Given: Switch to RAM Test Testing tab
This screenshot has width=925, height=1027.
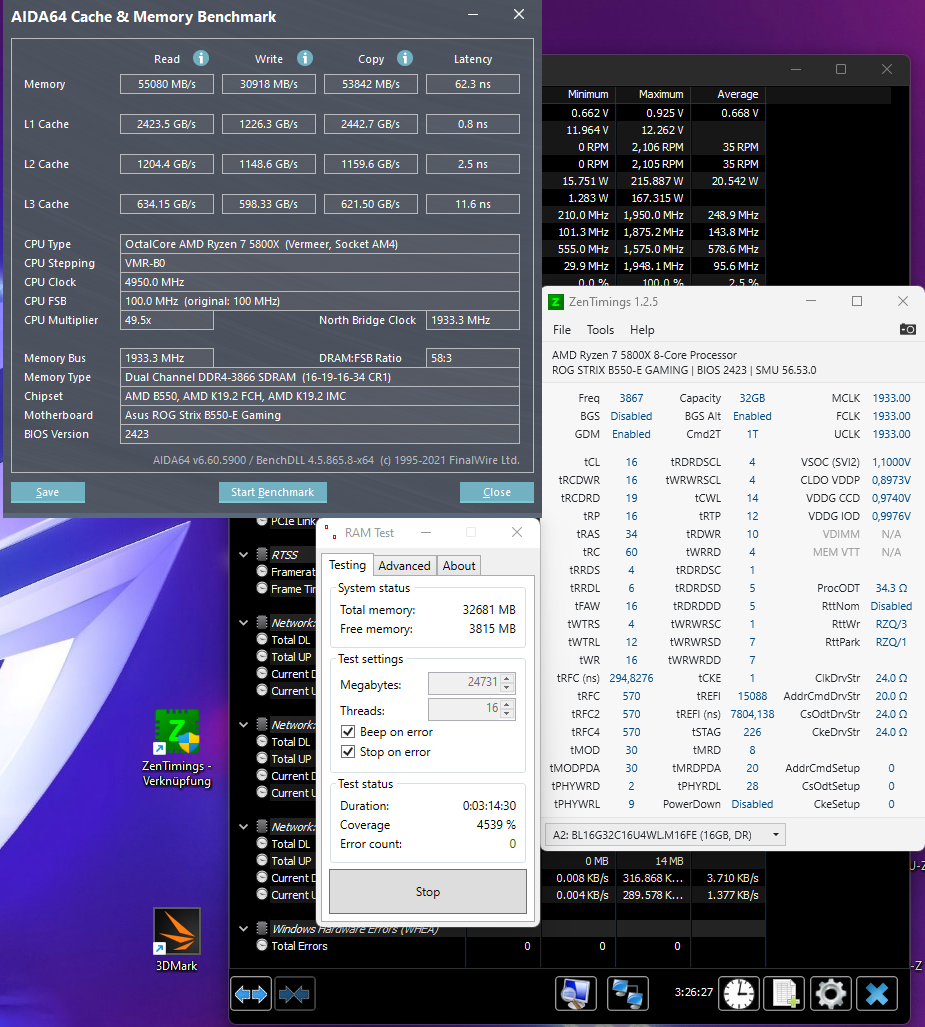Looking at the screenshot, I should [x=347, y=565].
